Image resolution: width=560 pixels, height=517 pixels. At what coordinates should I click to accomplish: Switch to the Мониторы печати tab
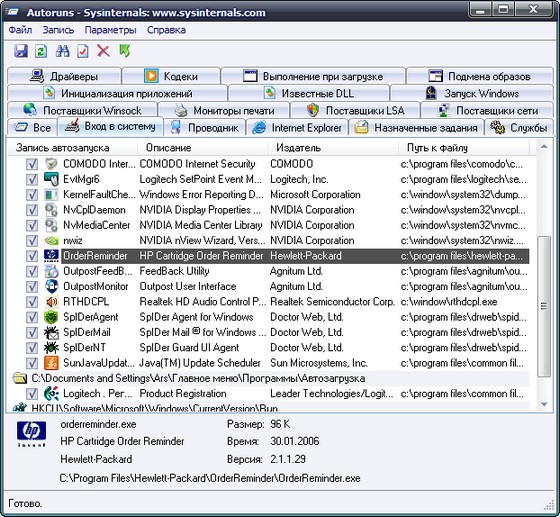tap(224, 110)
